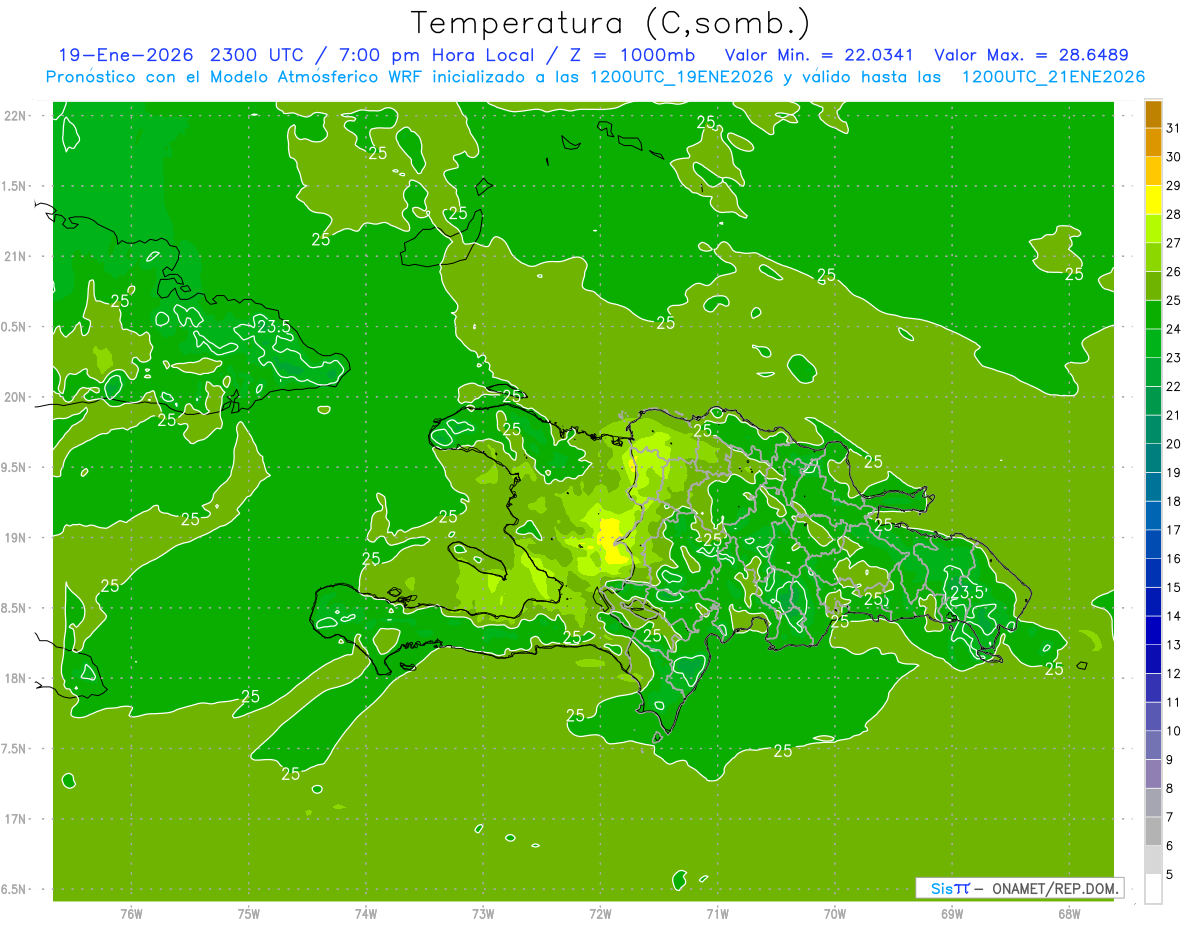Click the "74W" longitude label
This screenshot has width=1200, height=927.
[366, 913]
